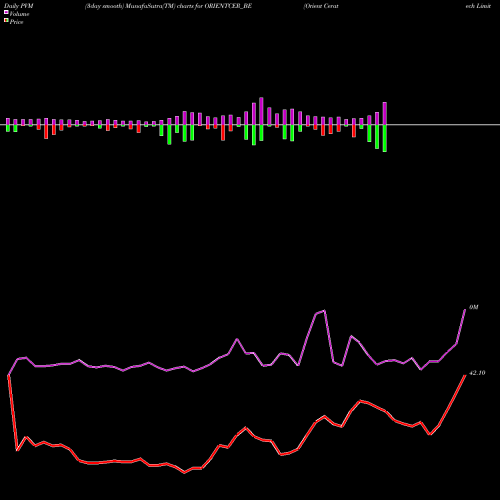This screenshot has height=500, width=500.
Task: Click the Daily PVM title text
Action: point(19,6)
